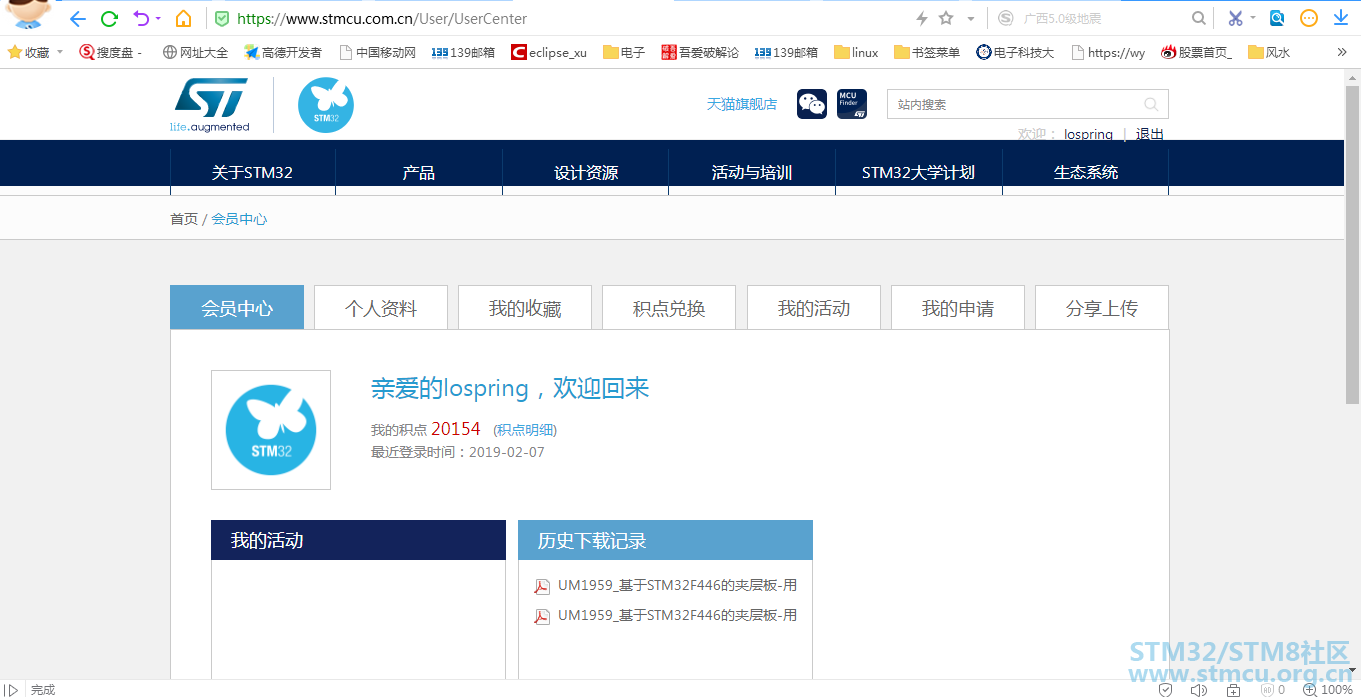The image size is (1361, 697).
Task: Open the 产品 nav menu
Action: 418,172
